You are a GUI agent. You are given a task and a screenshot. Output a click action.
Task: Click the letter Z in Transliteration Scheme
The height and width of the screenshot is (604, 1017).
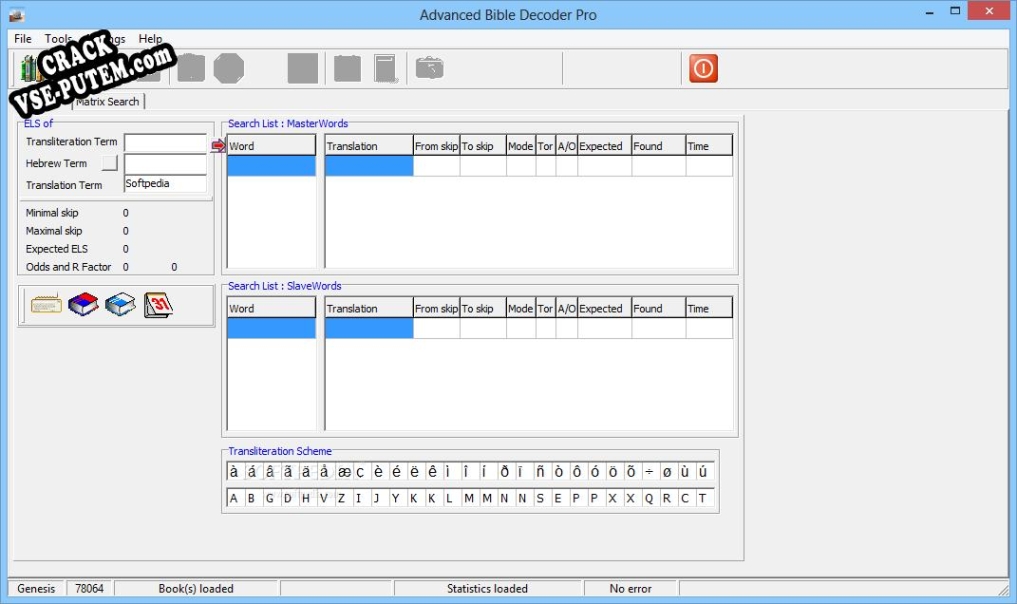tap(341, 498)
